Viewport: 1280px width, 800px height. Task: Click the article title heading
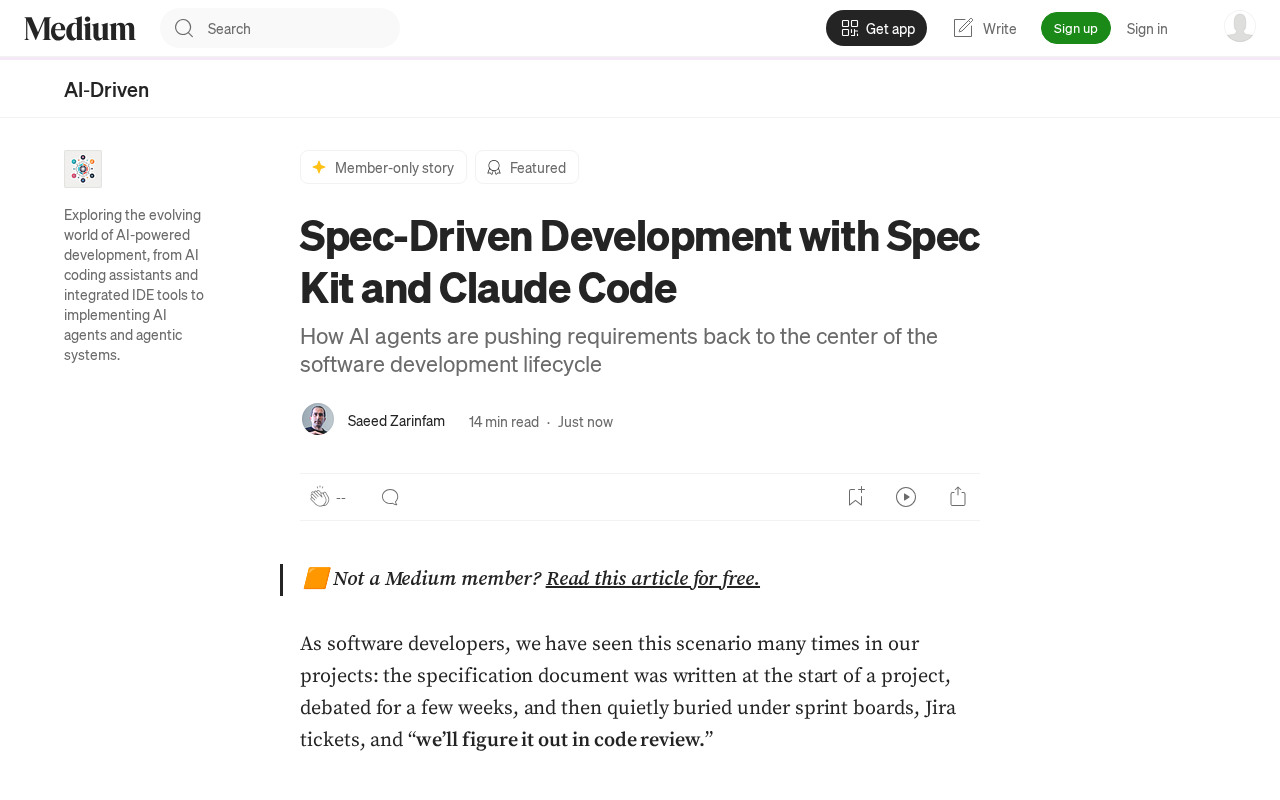[640, 262]
